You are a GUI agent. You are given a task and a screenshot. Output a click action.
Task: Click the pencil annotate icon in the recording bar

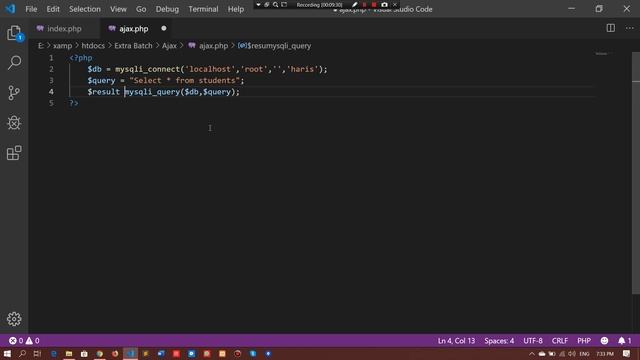point(354,5)
